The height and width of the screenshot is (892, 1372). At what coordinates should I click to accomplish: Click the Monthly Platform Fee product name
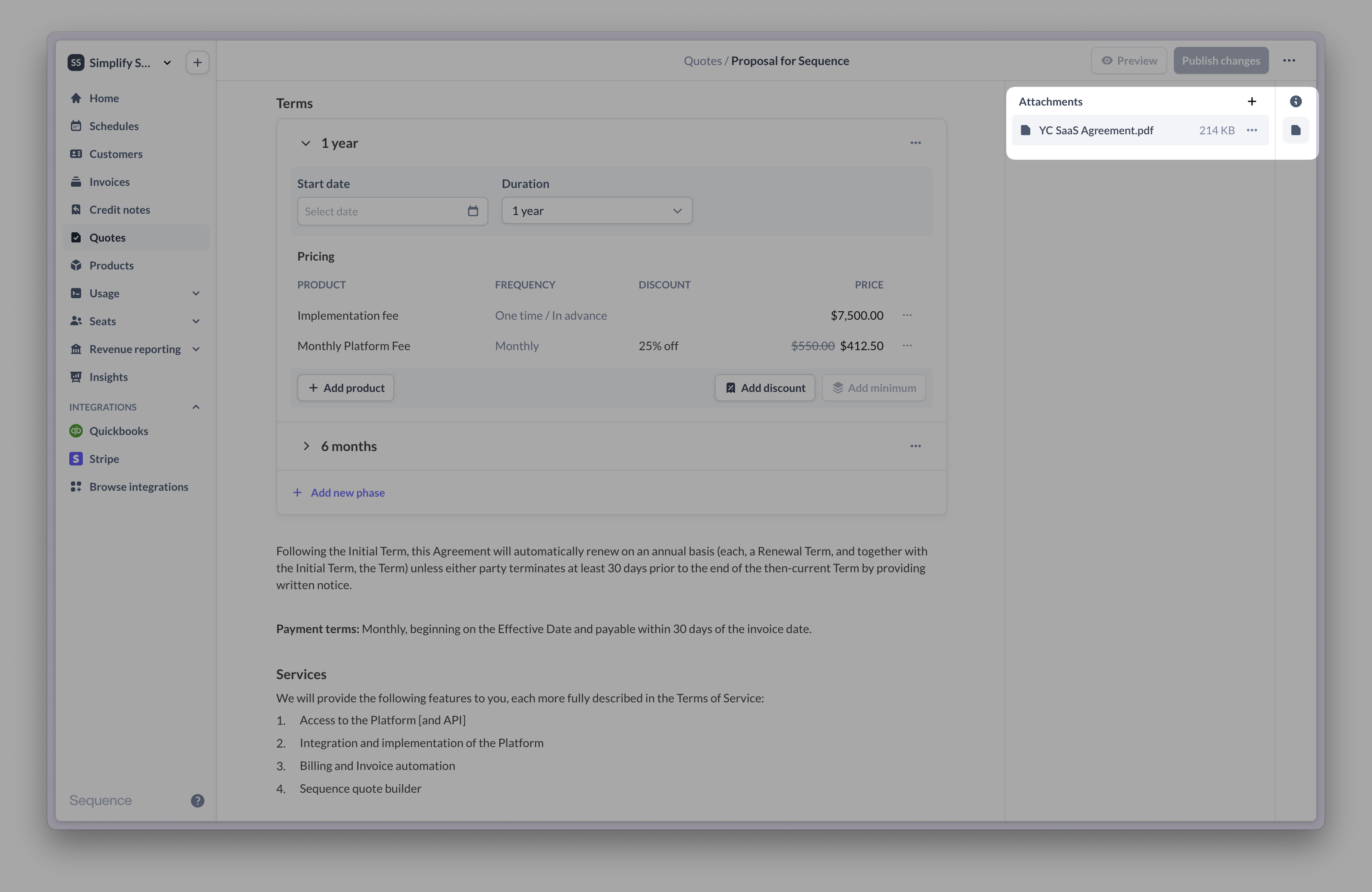pos(354,346)
